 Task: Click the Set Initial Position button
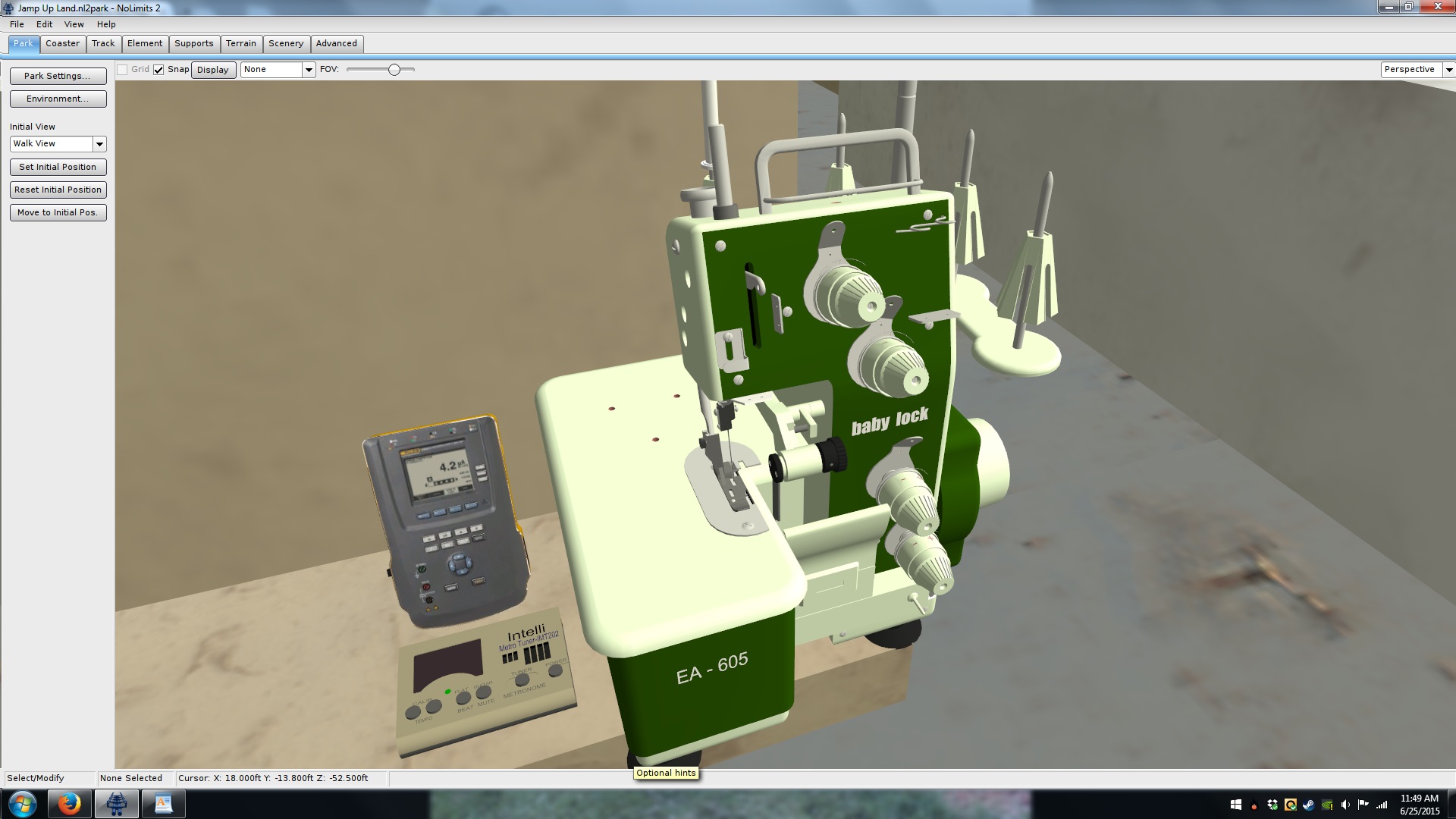pos(58,167)
